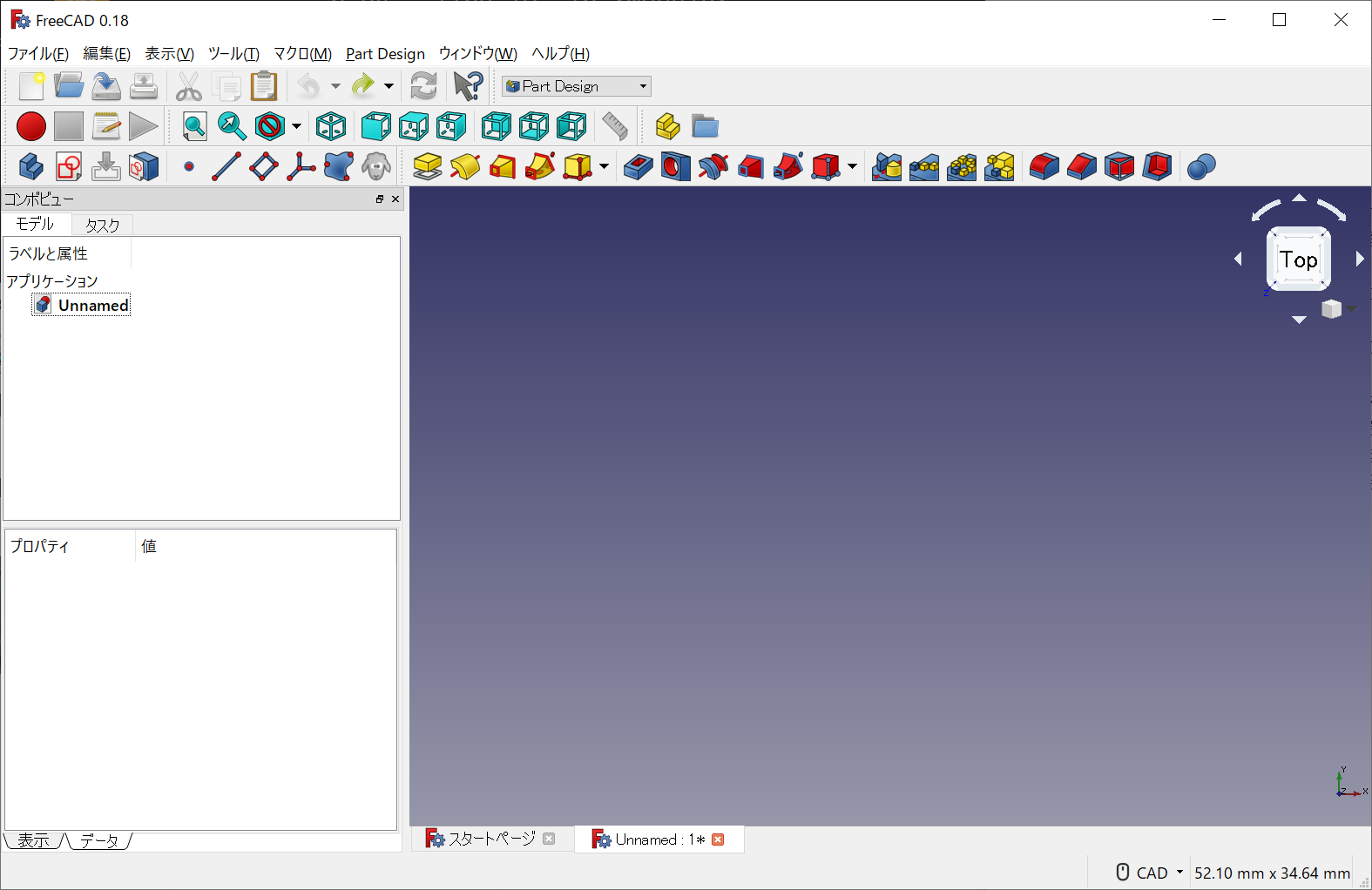Open the Part Design workbench dropdown
The height and width of the screenshot is (890, 1372).
click(576, 86)
